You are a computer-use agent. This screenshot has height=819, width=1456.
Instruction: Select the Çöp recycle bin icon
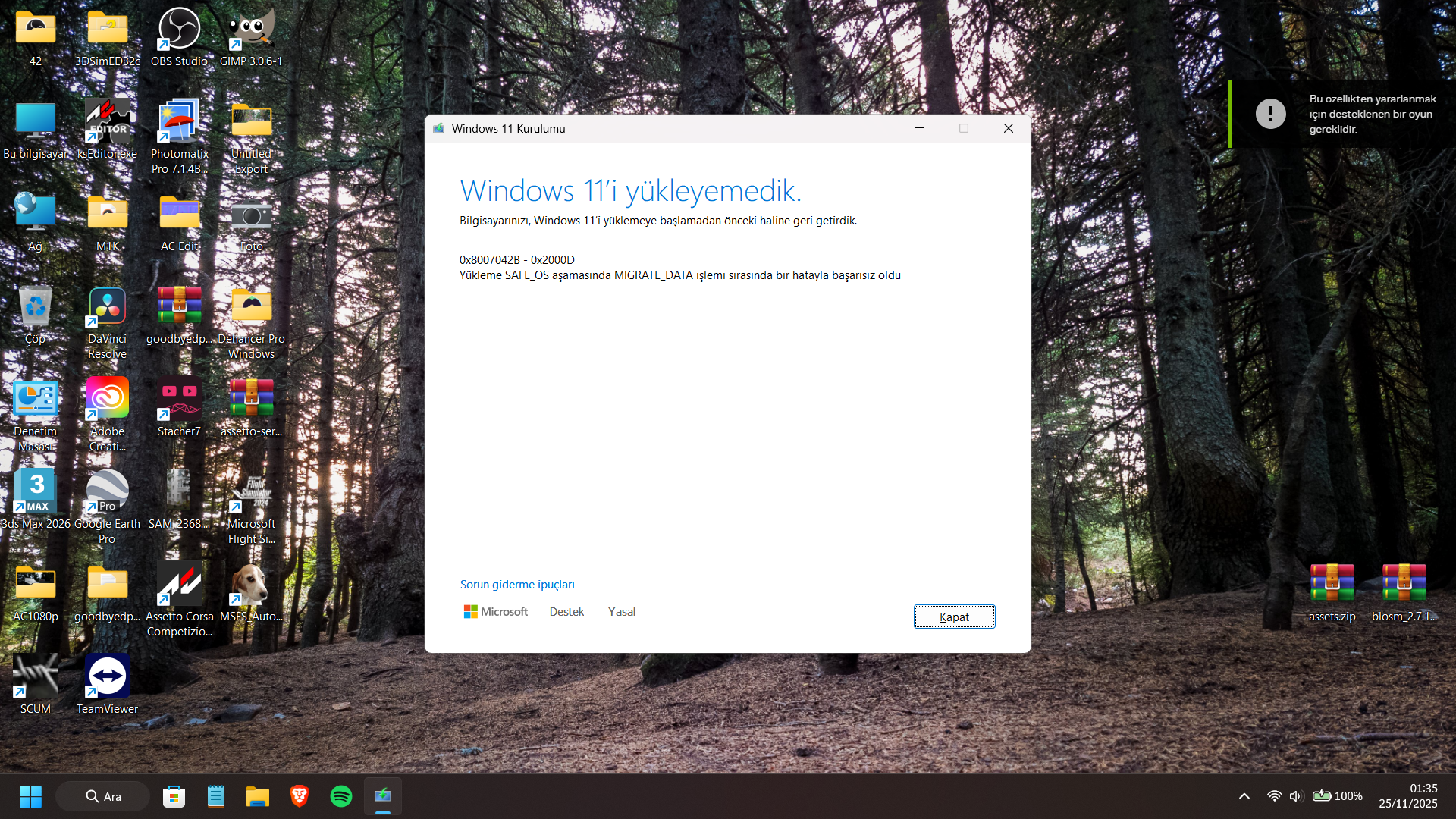point(36,306)
